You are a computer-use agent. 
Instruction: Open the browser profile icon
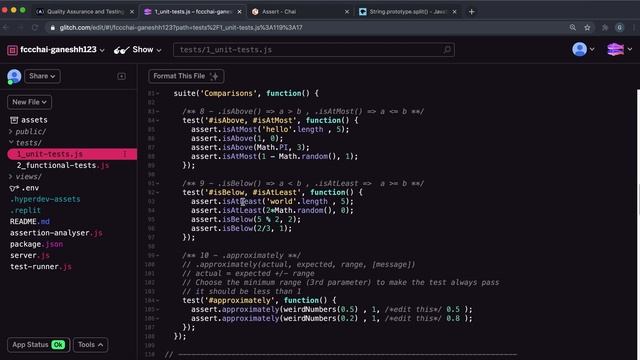[x=620, y=28]
